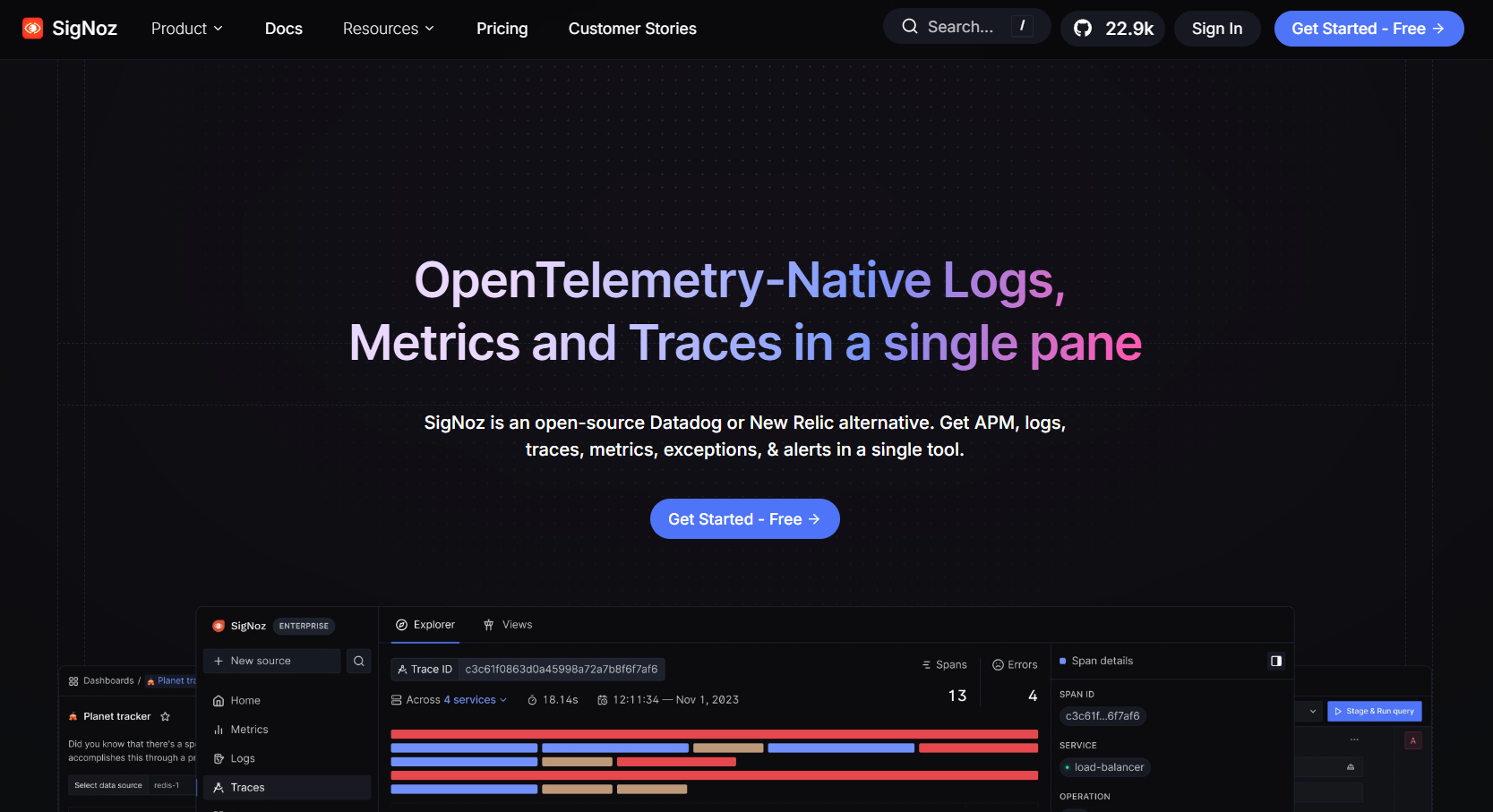
Task: Click the ENTERPRISE badge
Action: 304,626
